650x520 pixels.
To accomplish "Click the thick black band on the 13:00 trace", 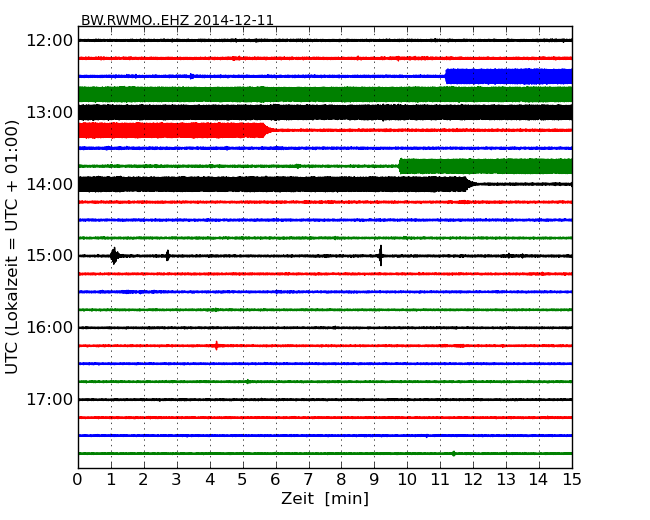I will tap(325, 112).
